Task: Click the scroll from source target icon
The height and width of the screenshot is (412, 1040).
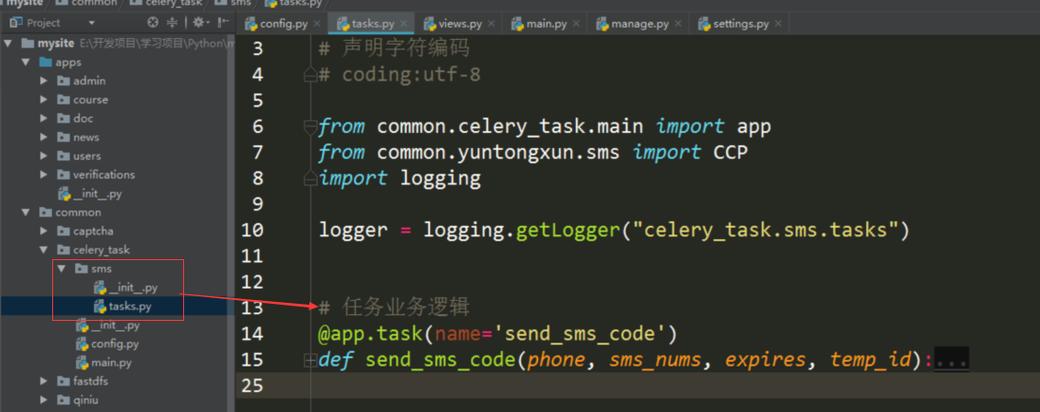Action: point(153,23)
